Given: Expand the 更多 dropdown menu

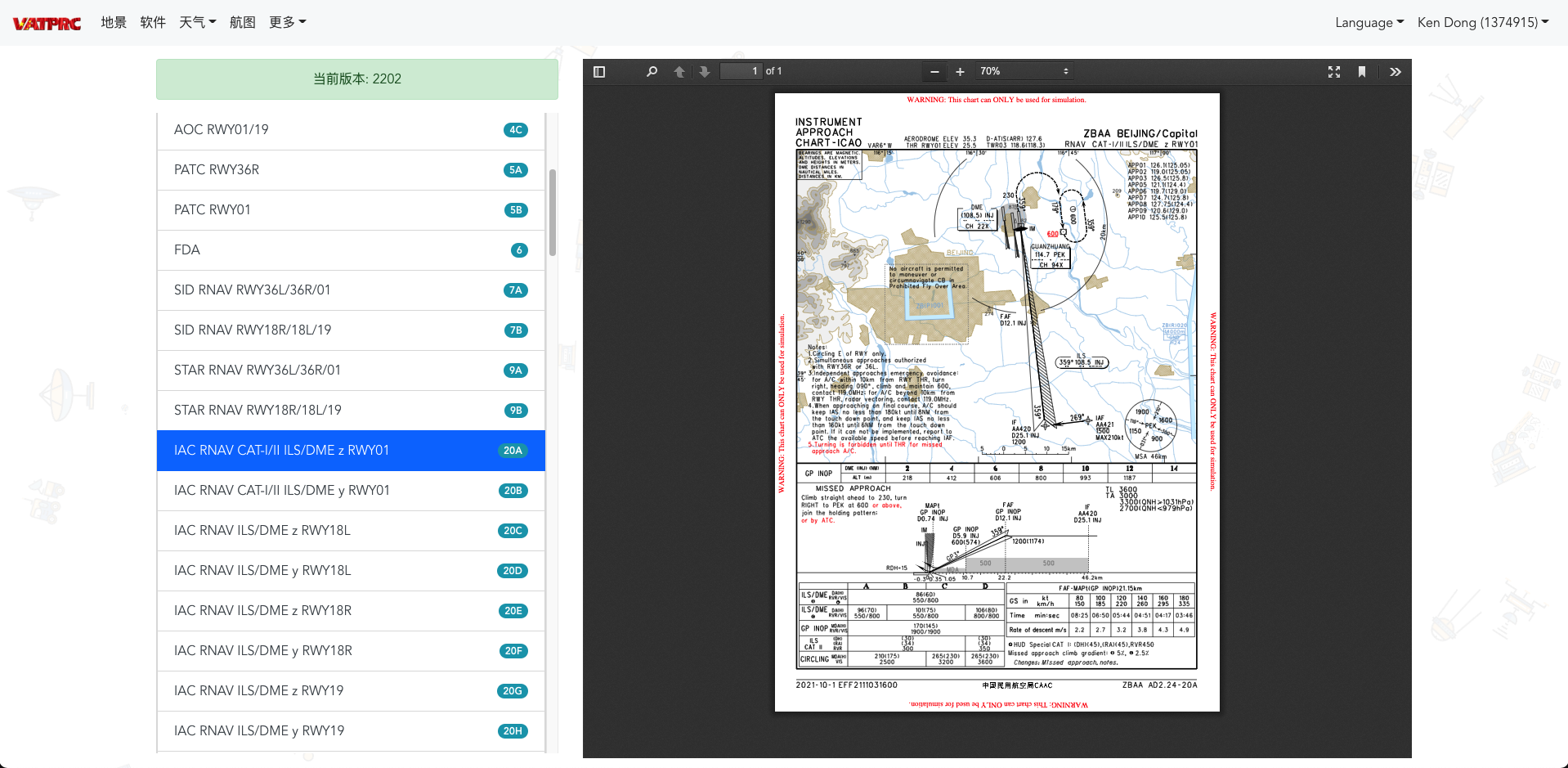Looking at the screenshot, I should tap(288, 22).
